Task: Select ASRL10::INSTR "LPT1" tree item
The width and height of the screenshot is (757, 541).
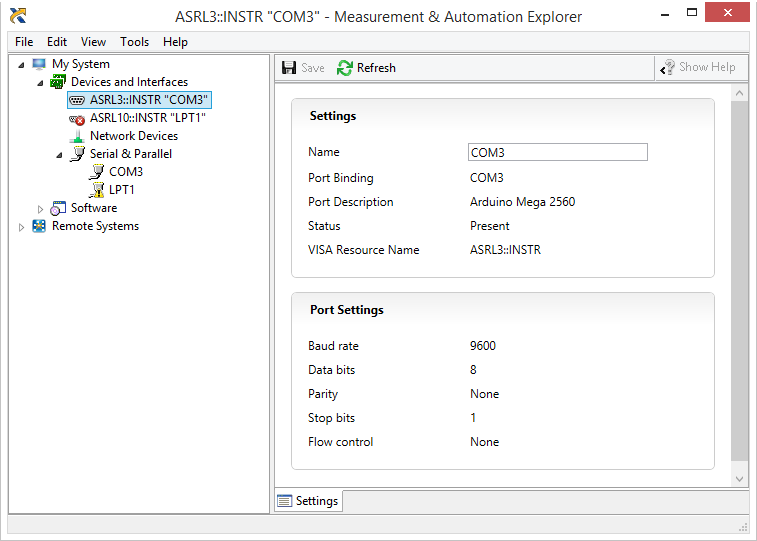Action: coord(148,118)
